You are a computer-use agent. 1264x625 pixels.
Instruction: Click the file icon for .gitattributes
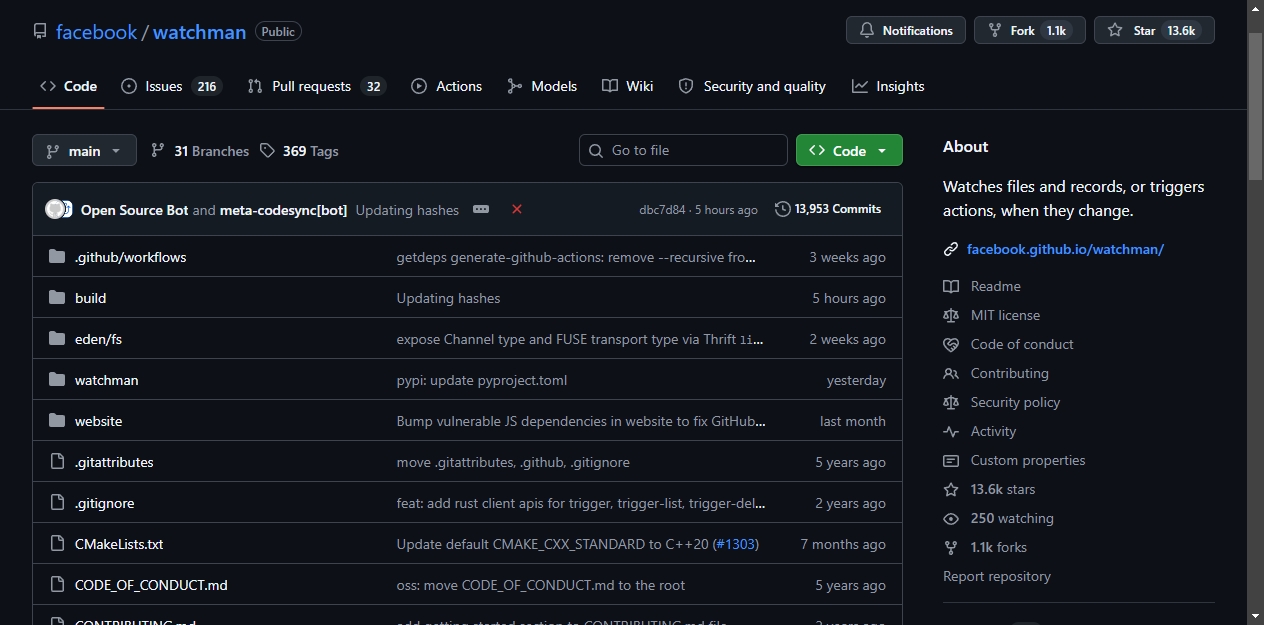[57, 462]
